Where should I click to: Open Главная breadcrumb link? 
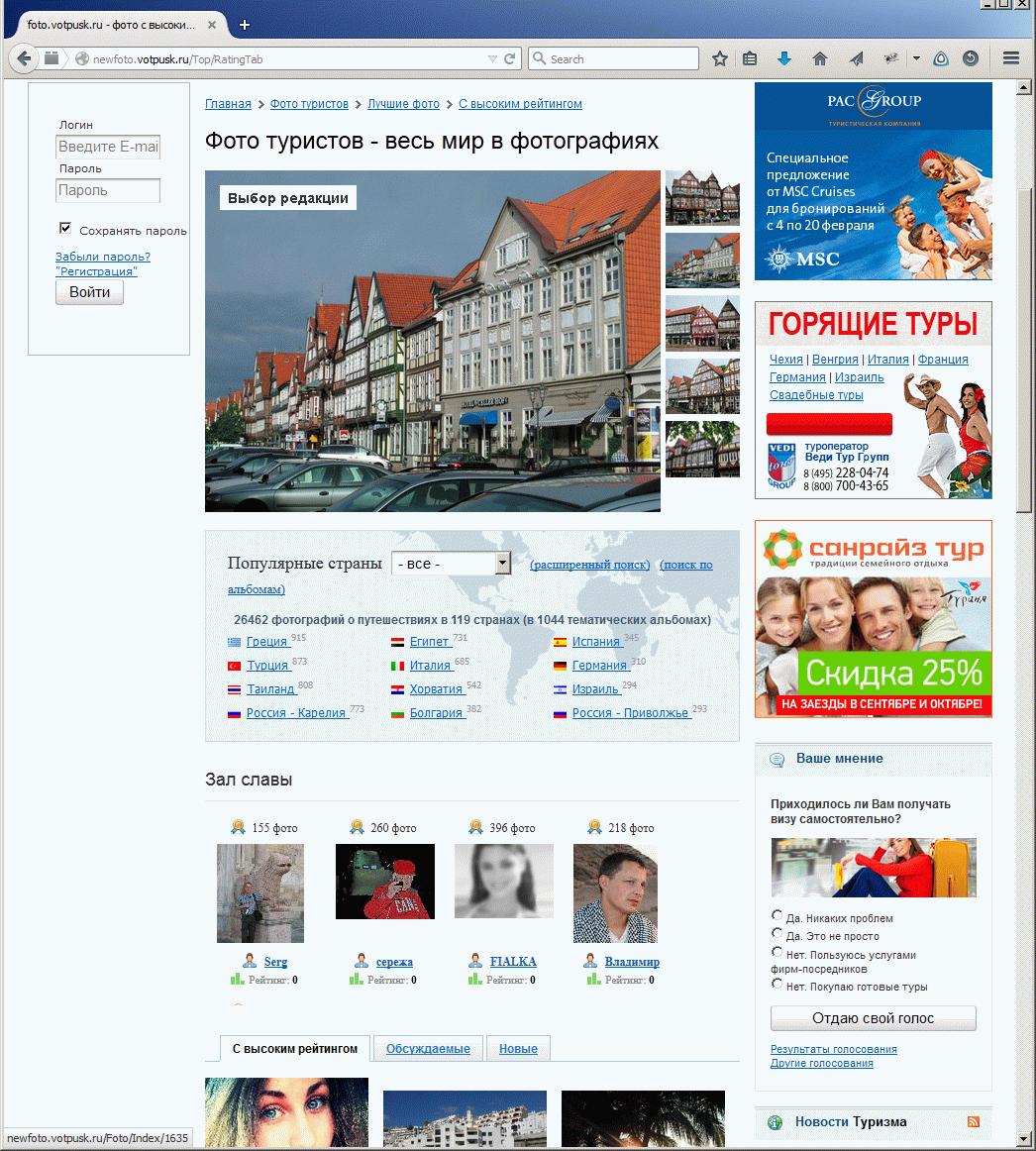pyautogui.click(x=229, y=104)
